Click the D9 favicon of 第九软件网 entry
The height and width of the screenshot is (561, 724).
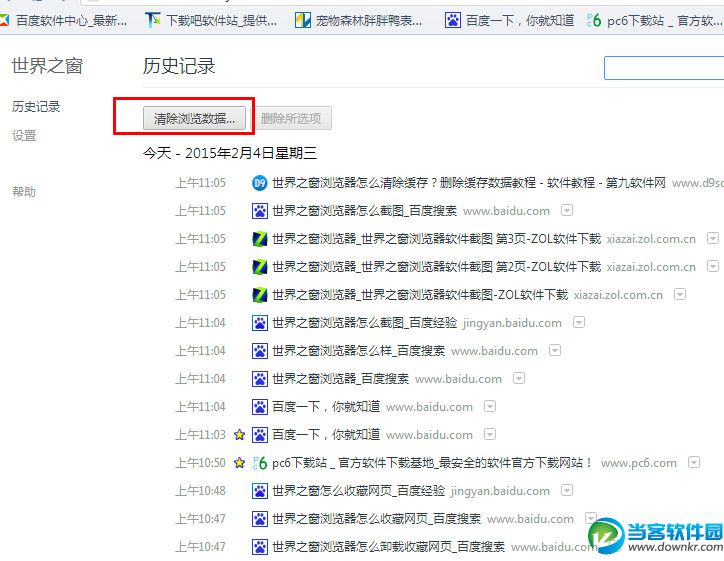[x=259, y=183]
